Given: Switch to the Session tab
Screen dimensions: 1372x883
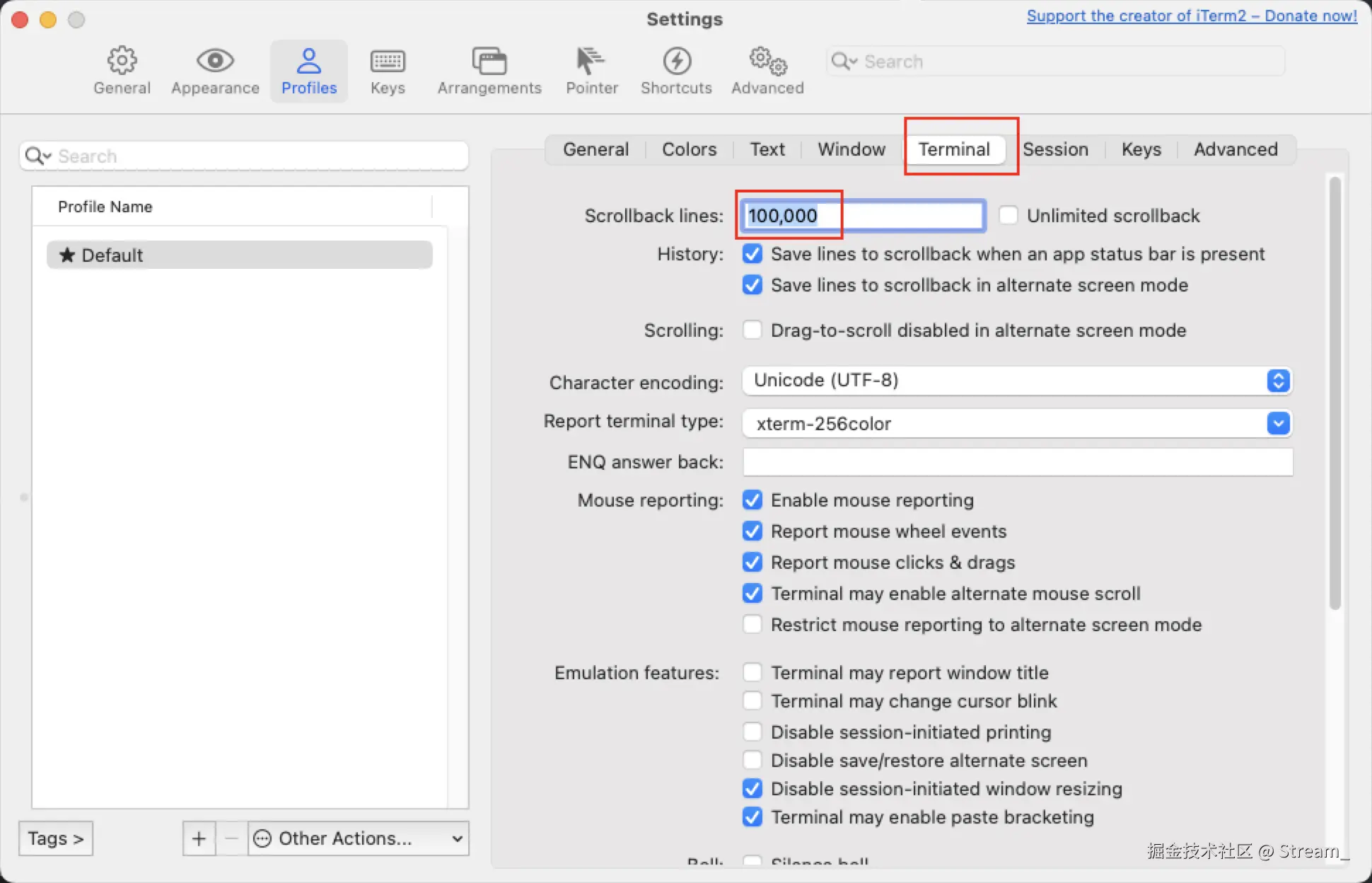Looking at the screenshot, I should [1055, 149].
